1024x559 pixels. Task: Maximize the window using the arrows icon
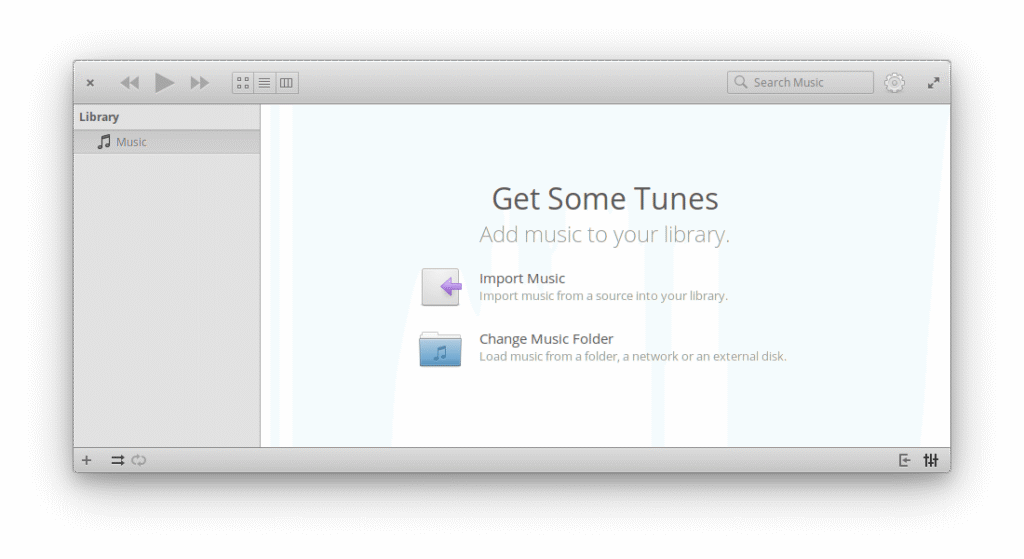(x=933, y=83)
